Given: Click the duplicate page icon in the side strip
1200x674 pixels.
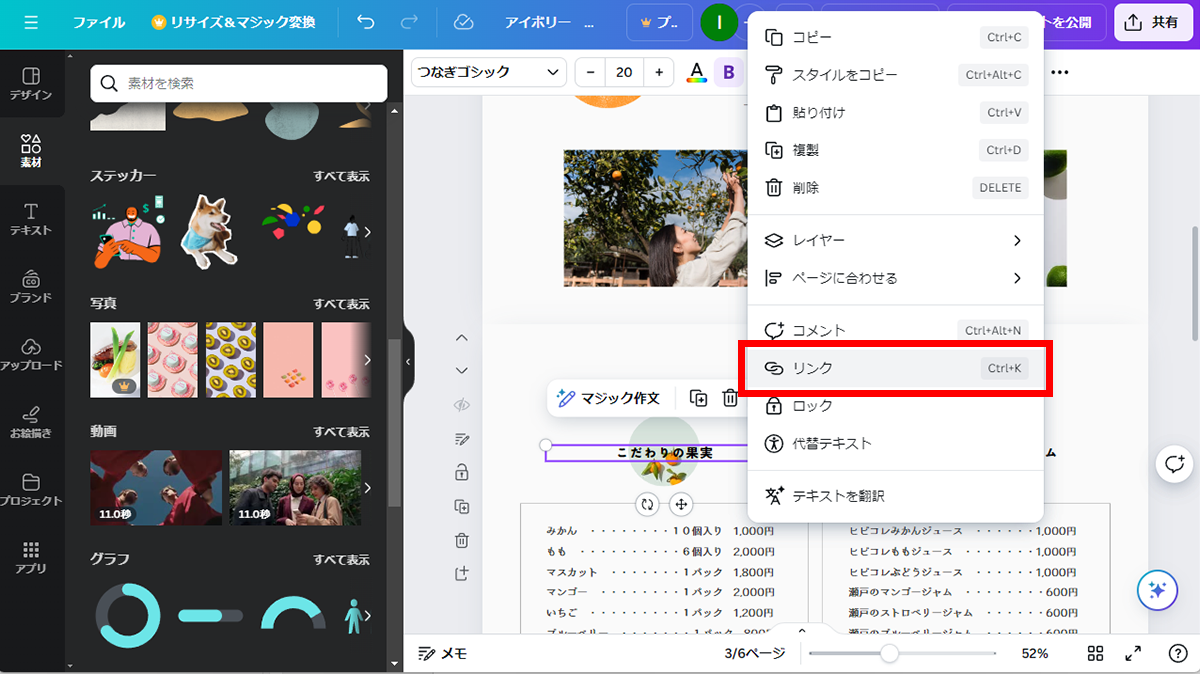Looking at the screenshot, I should (x=462, y=506).
